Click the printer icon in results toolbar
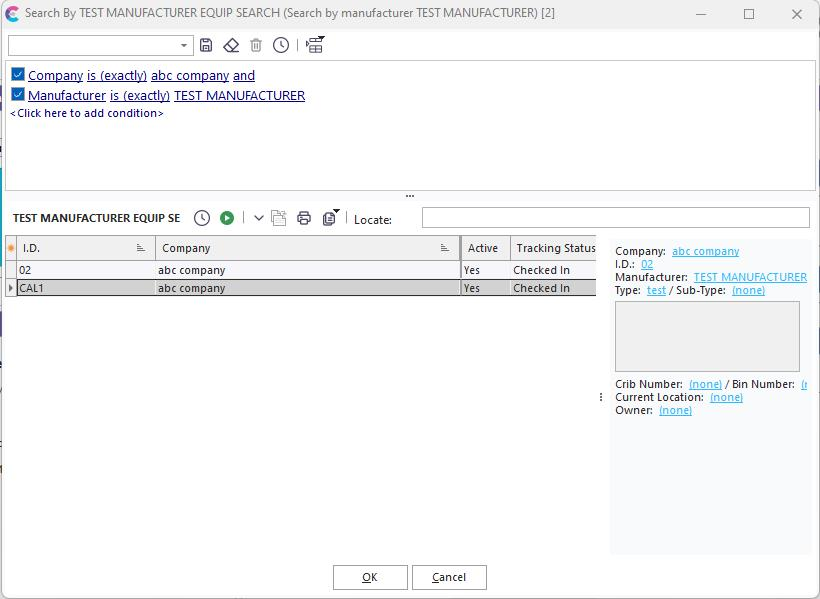This screenshot has width=820, height=599. click(304, 218)
